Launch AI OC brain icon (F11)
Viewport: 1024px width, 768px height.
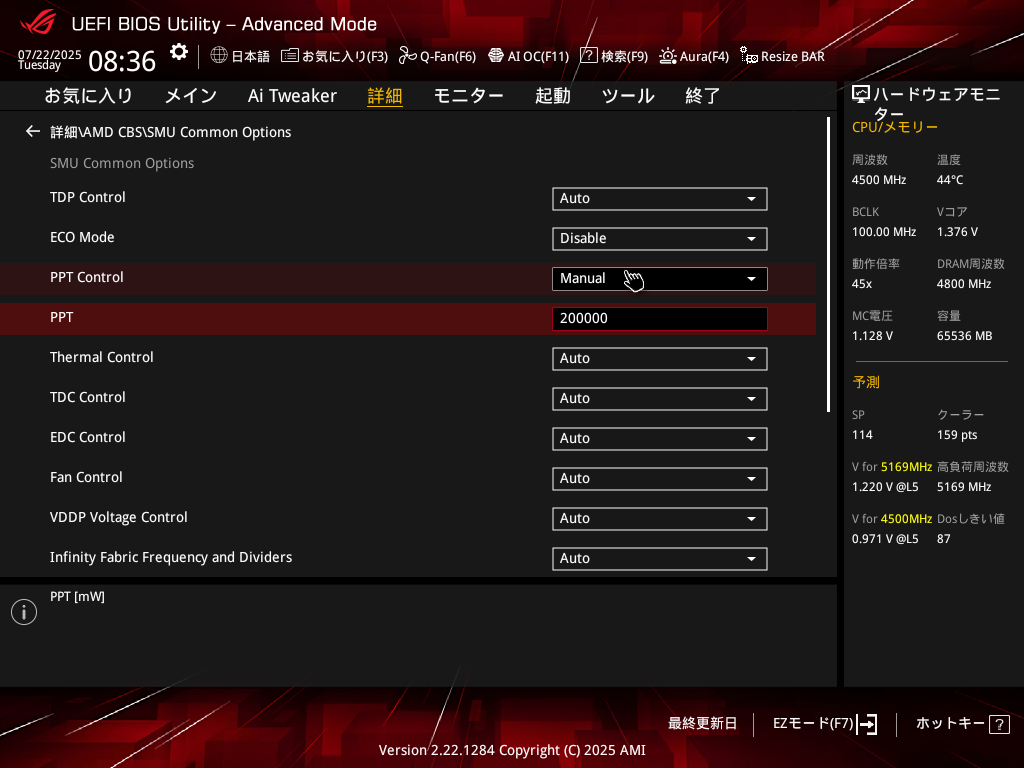(x=496, y=56)
